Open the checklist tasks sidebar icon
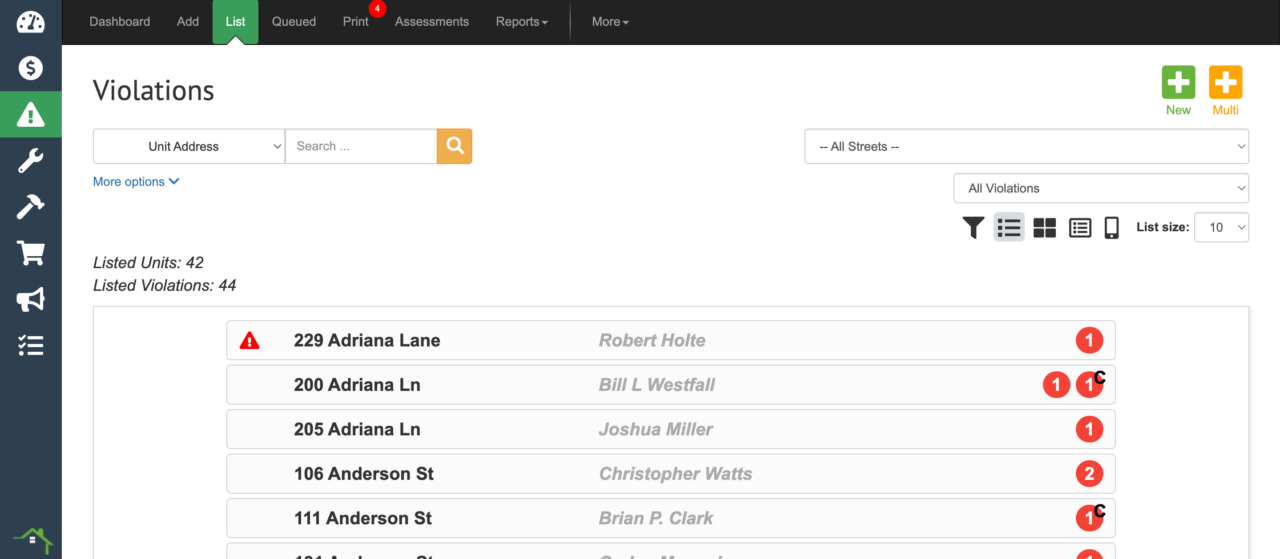 pos(31,346)
